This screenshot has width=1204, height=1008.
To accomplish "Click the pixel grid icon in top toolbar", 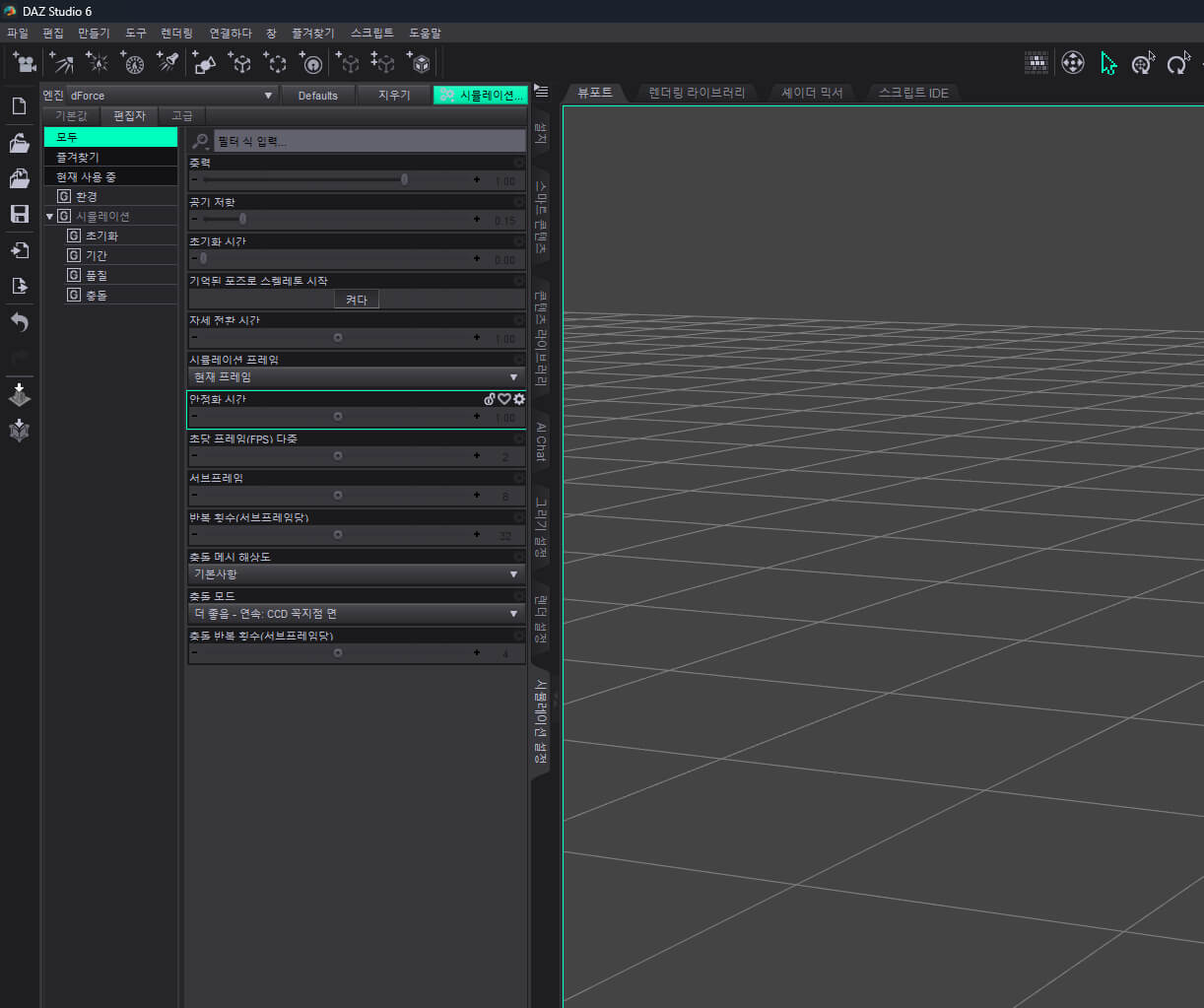I will (1036, 63).
